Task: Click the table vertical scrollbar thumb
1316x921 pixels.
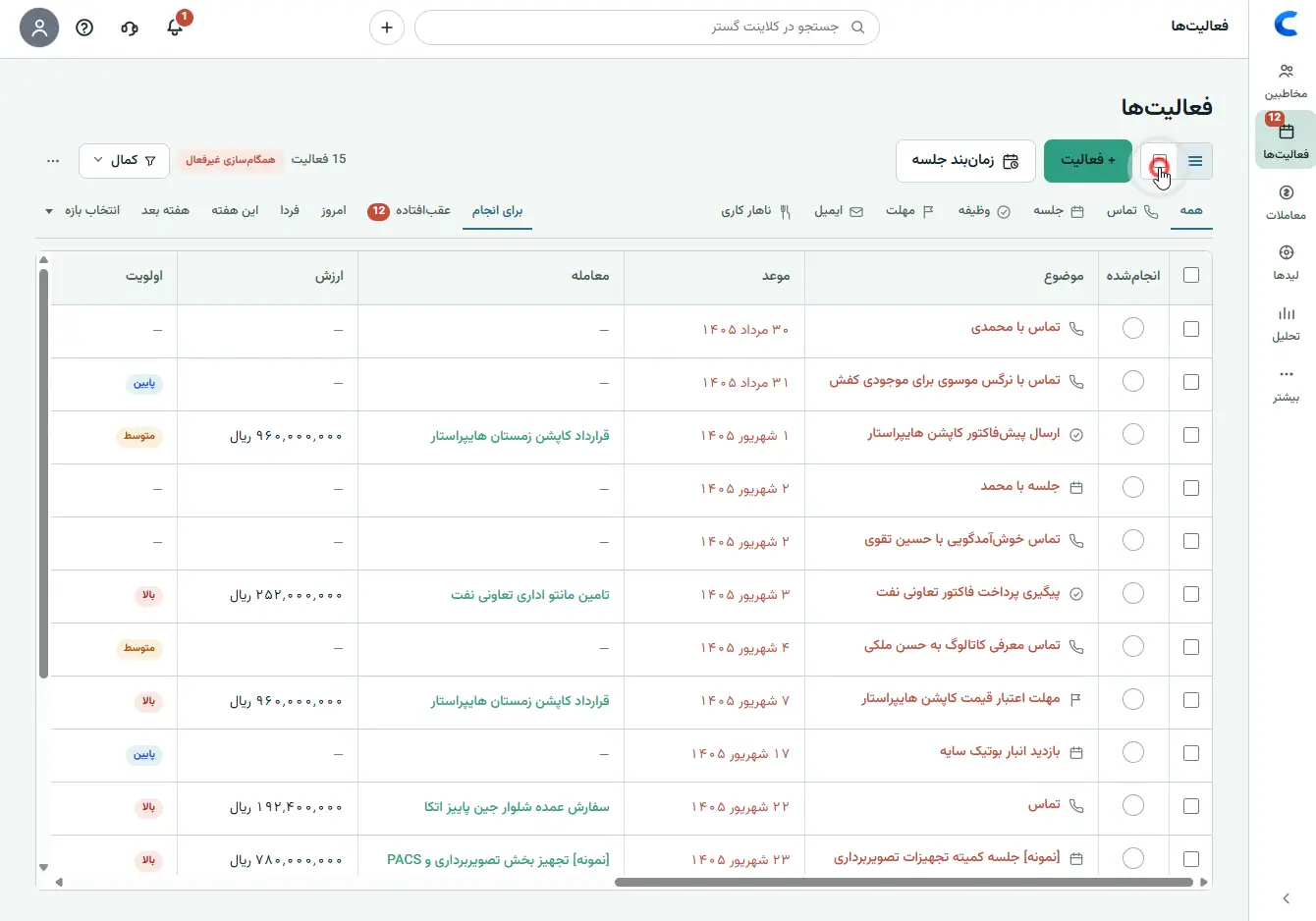Action: (43, 473)
